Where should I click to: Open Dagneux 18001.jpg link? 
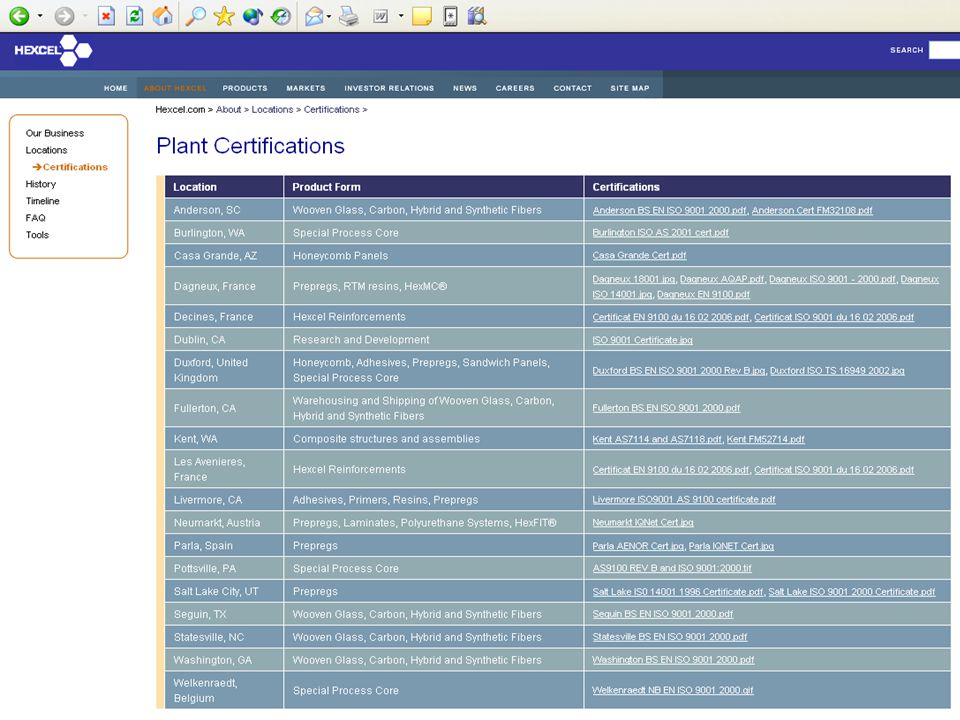[x=634, y=279]
